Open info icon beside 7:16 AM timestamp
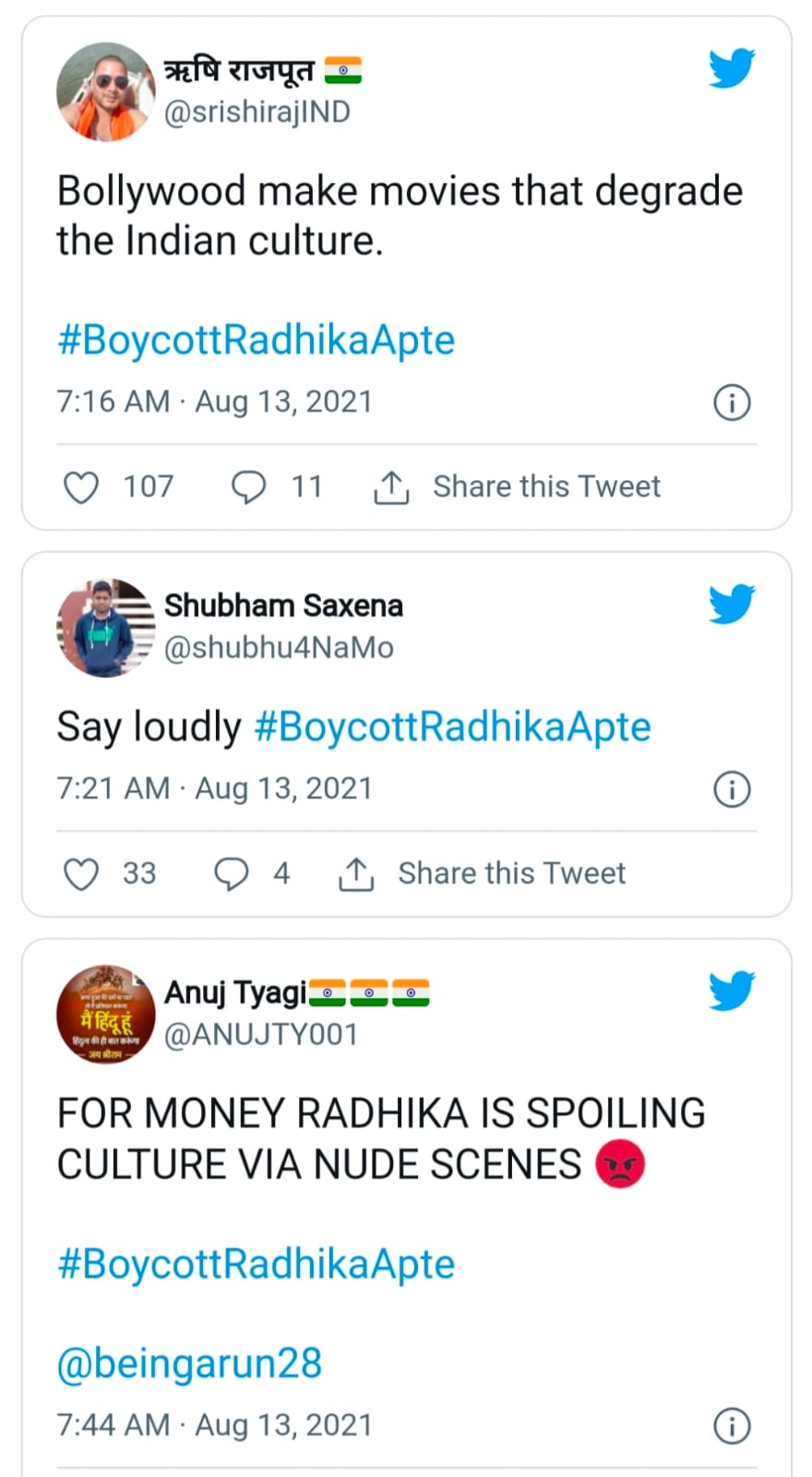812x1477 pixels. pos(732,402)
